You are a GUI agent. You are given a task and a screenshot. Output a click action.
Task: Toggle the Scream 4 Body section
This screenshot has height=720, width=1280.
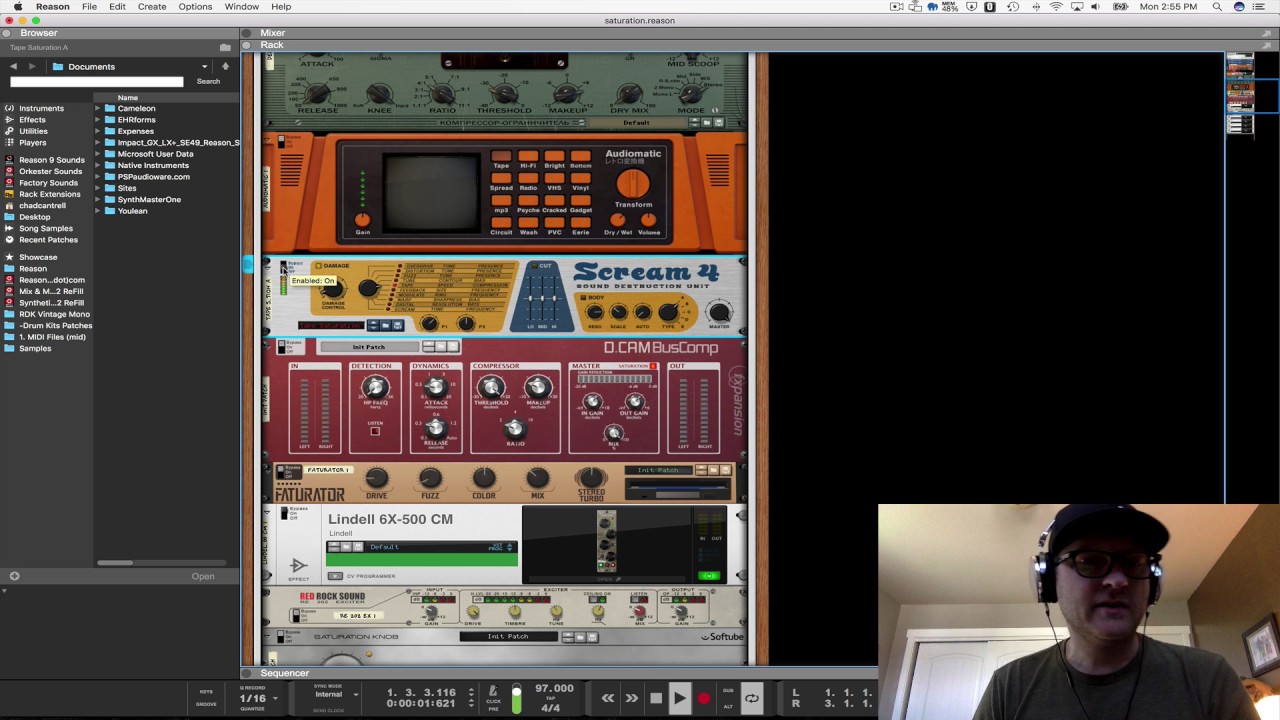click(x=584, y=298)
